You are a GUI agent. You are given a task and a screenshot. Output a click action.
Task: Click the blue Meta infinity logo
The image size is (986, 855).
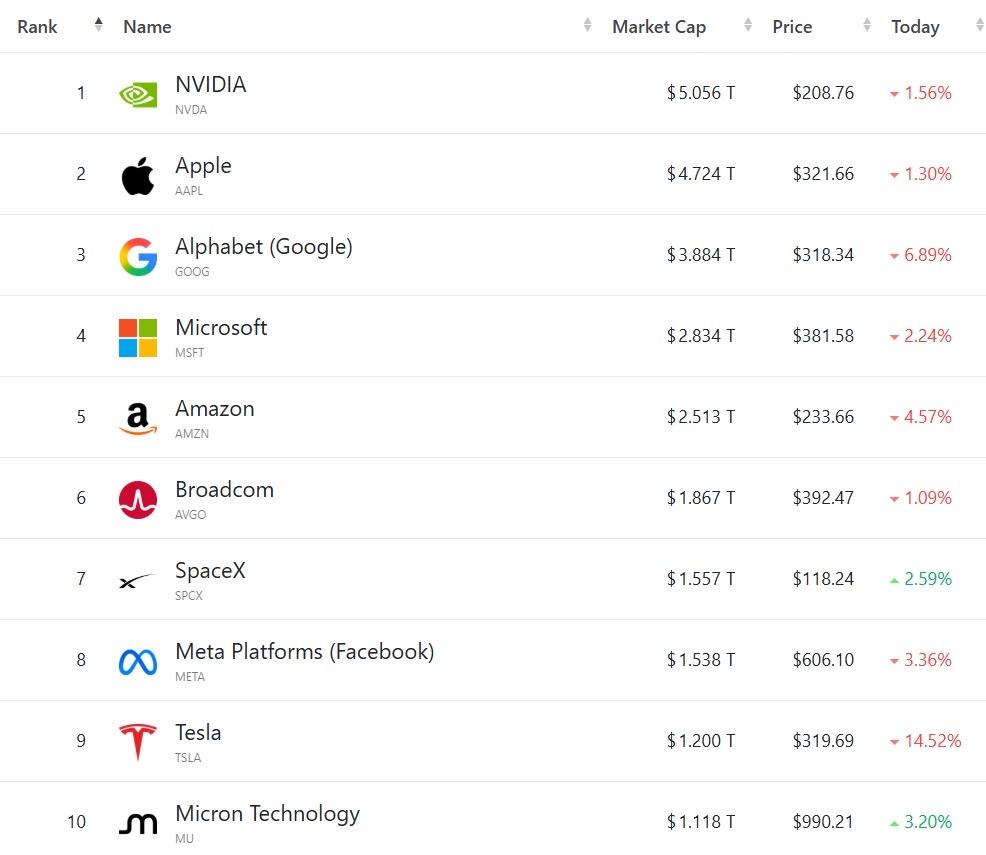[138, 662]
